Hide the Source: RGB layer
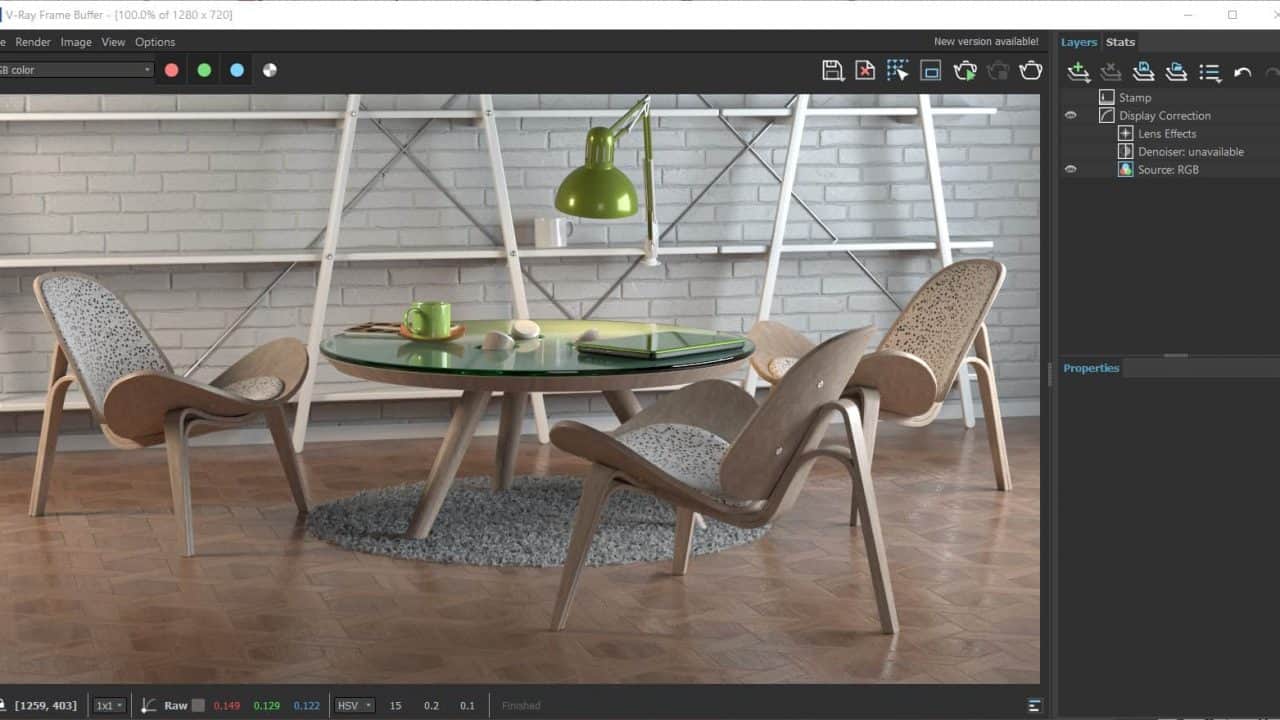 [1071, 169]
